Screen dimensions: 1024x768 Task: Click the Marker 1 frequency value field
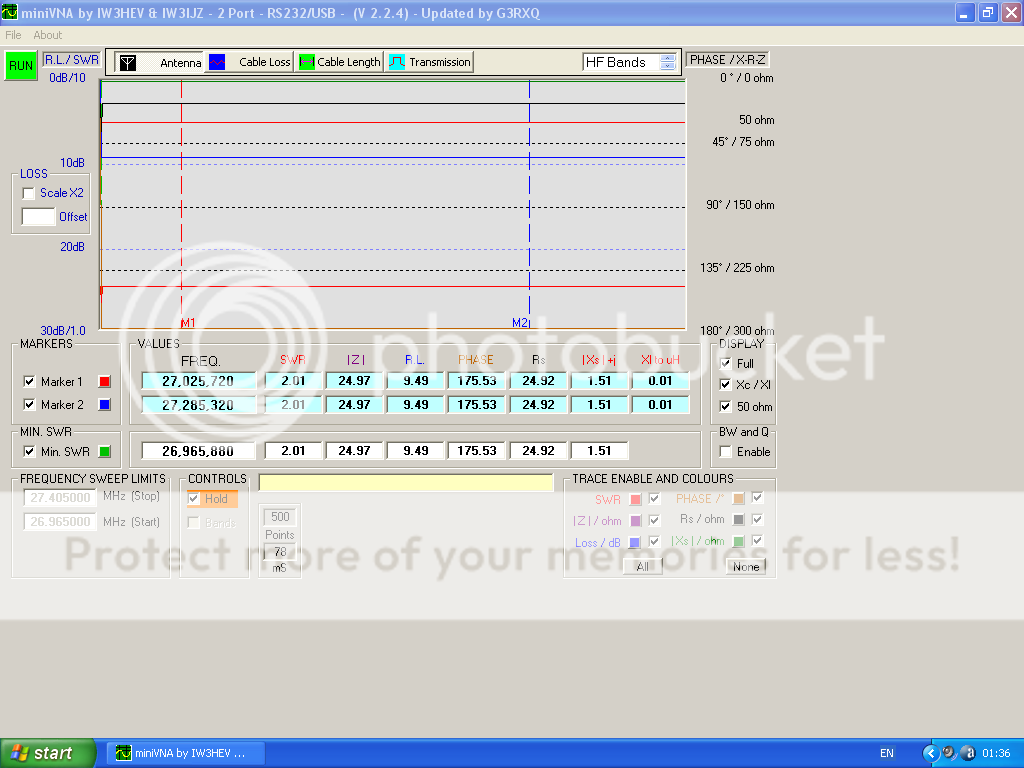point(199,381)
